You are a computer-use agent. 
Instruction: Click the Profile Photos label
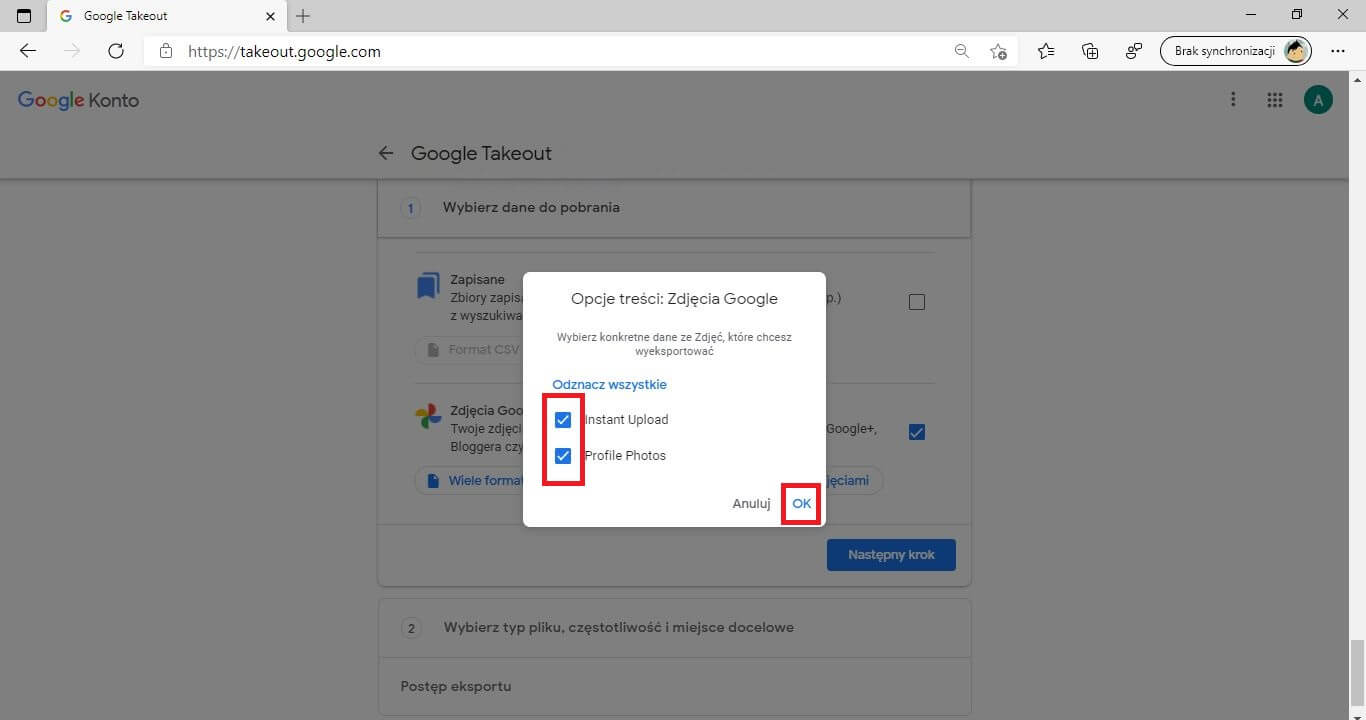(625, 456)
